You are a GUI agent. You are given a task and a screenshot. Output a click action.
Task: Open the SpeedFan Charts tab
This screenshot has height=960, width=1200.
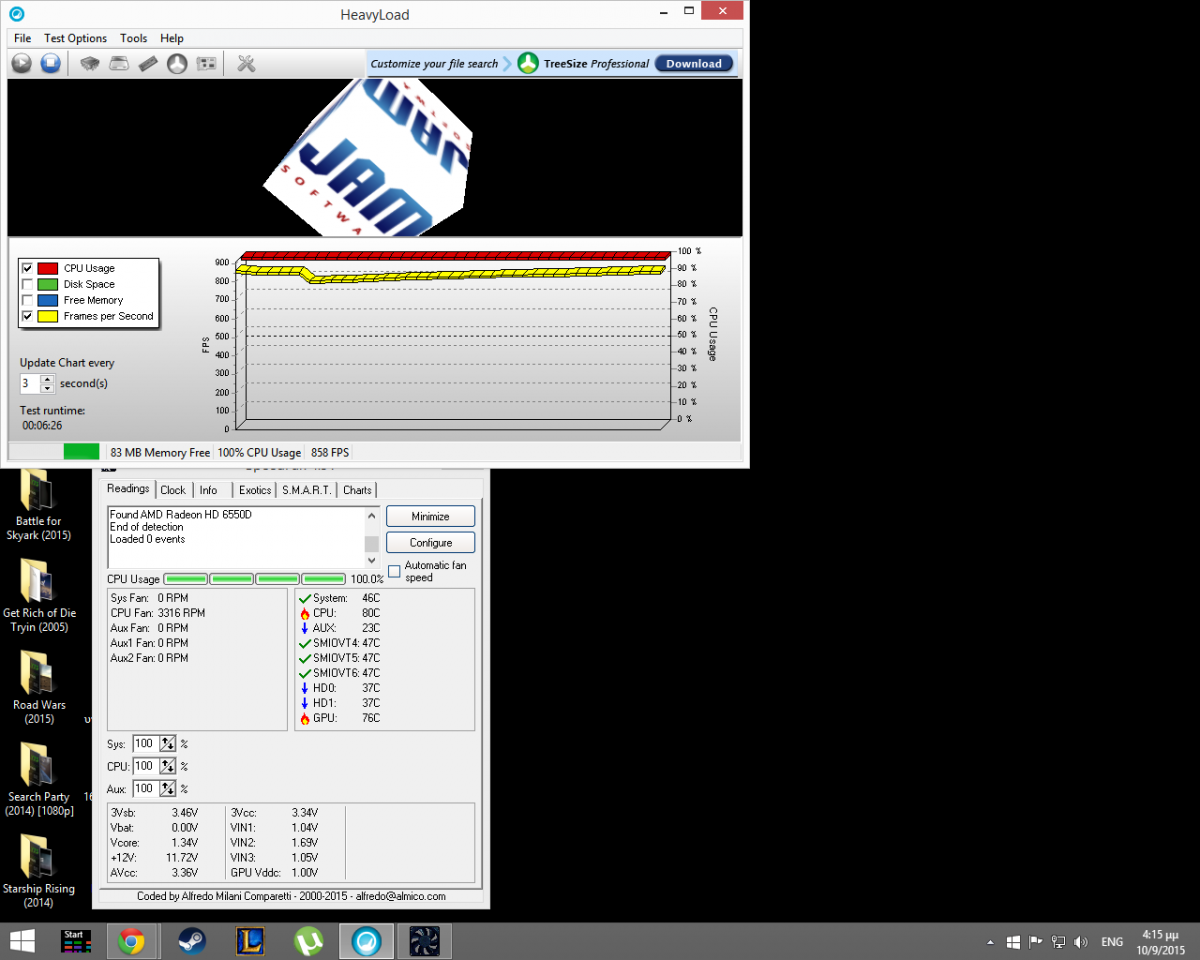coord(357,490)
